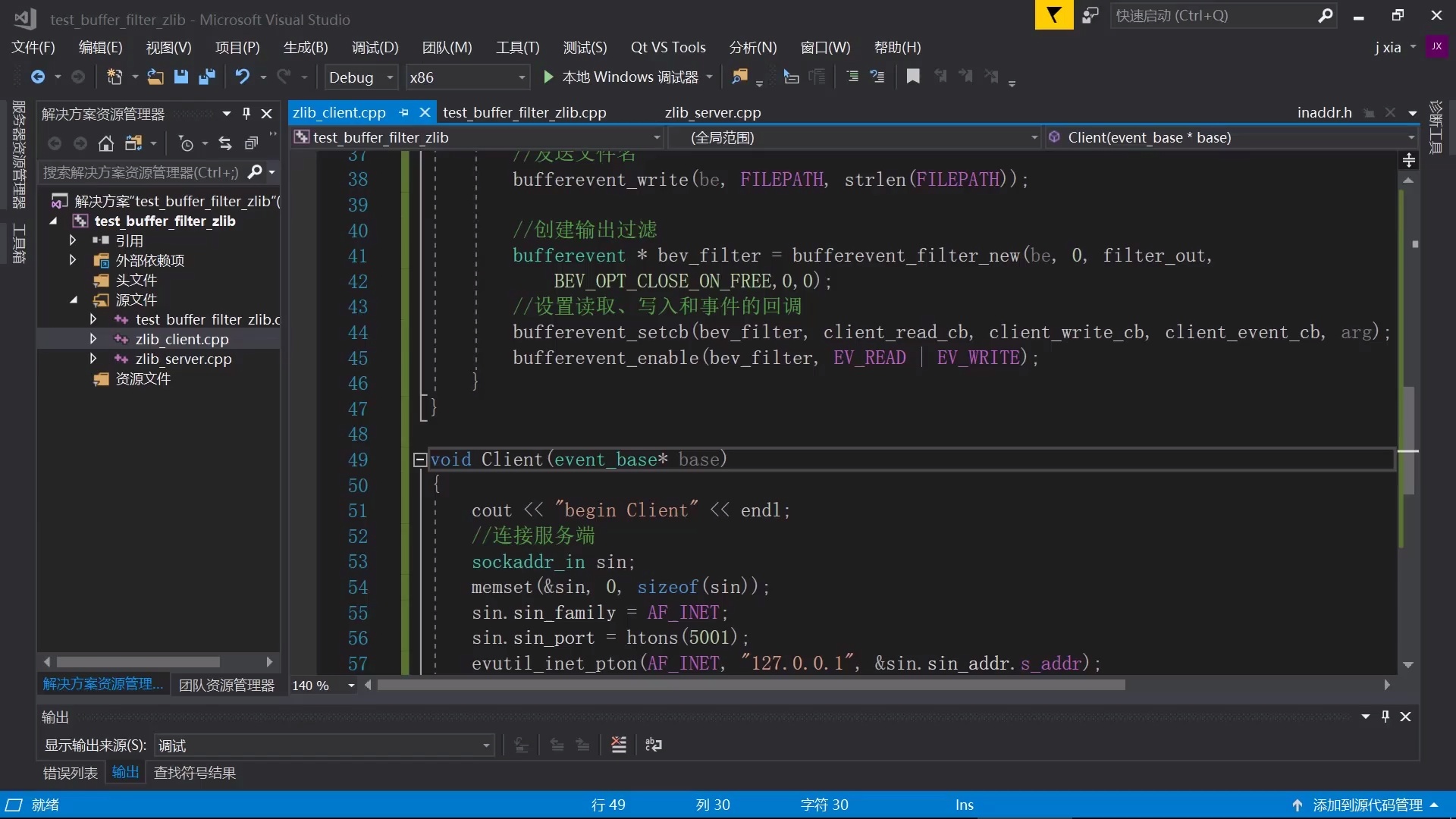This screenshot has height=819, width=1456.
Task: Toggle word wrap in the Output pane
Action: [x=653, y=745]
